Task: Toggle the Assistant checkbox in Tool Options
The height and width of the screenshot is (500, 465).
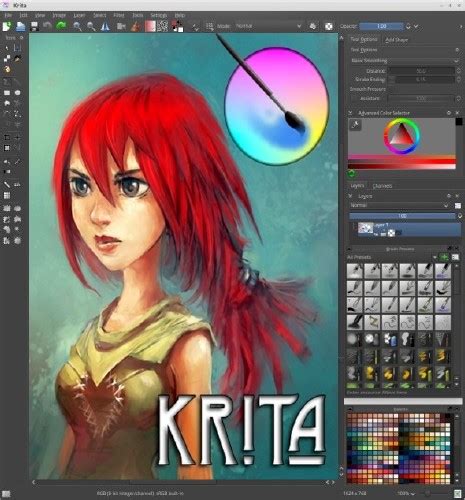Action: [353, 99]
